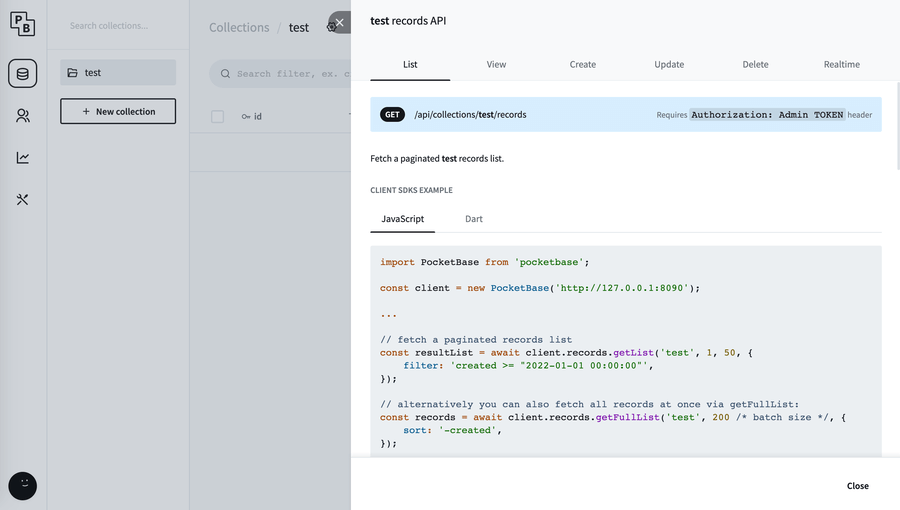Switch to the Update tab

(x=669, y=64)
